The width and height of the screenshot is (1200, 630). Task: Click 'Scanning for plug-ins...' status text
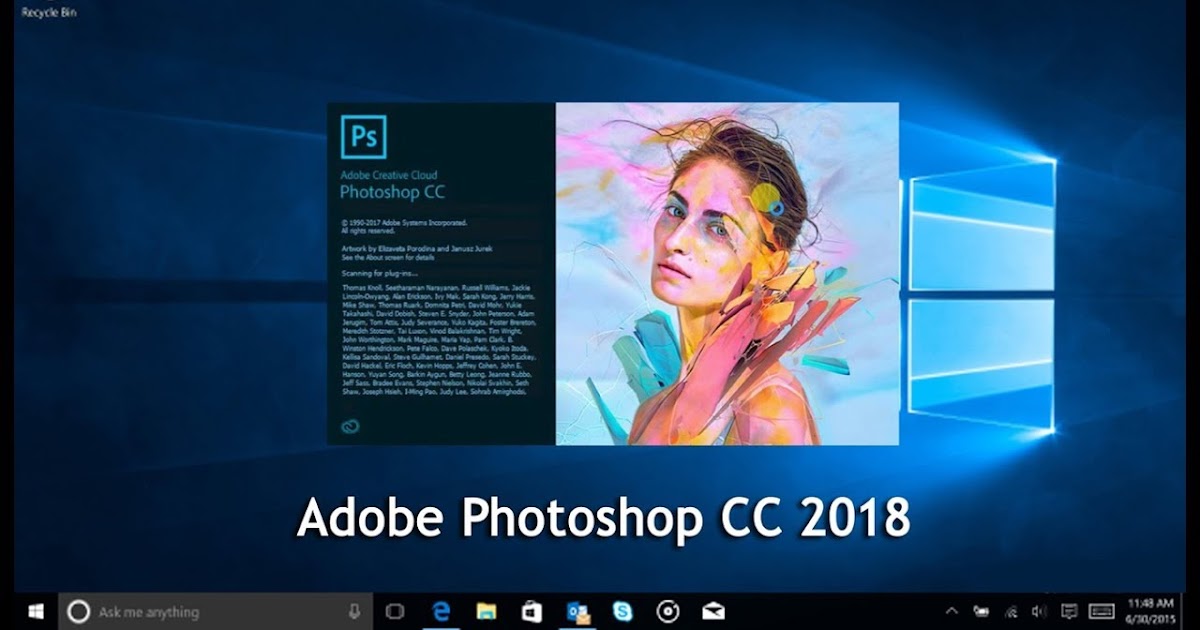click(379, 271)
